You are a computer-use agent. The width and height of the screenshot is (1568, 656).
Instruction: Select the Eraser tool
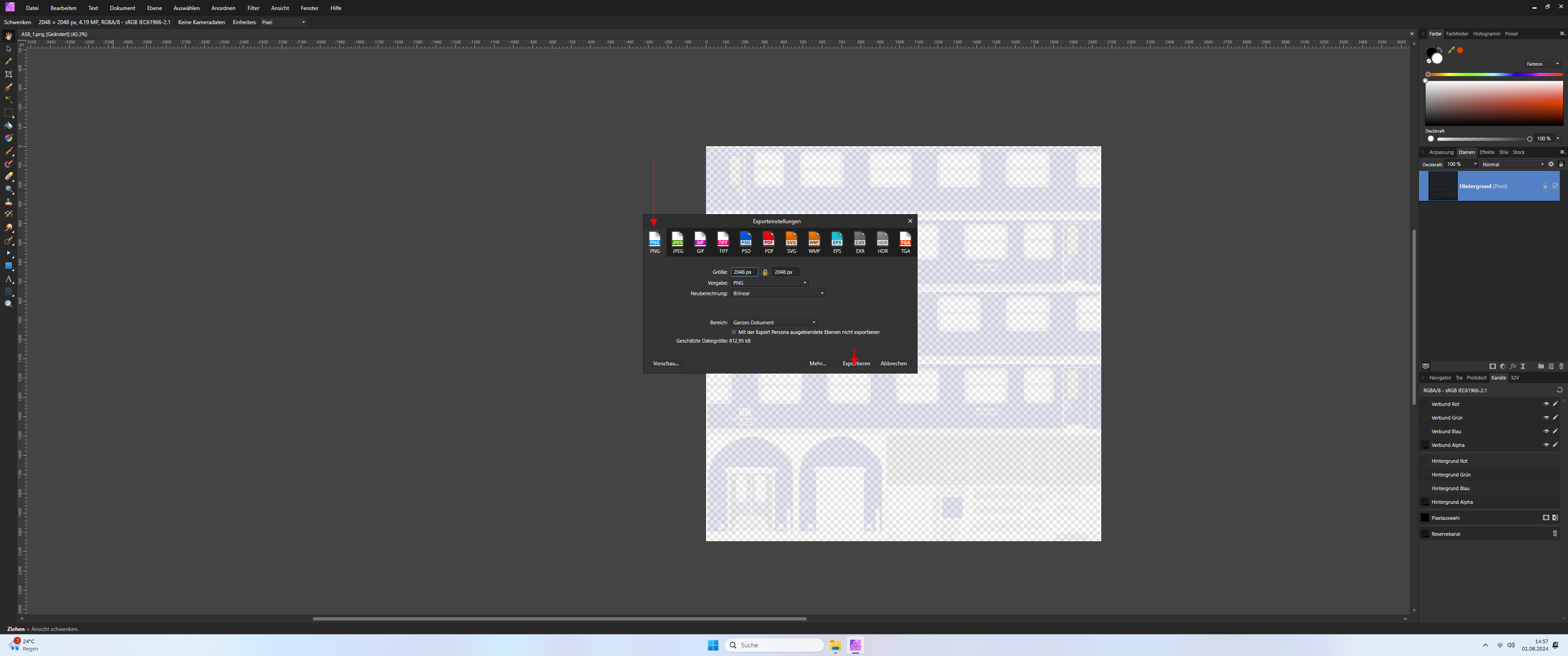(x=9, y=176)
